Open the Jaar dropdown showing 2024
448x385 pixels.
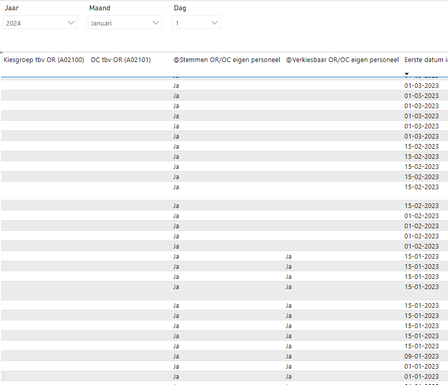[40, 23]
